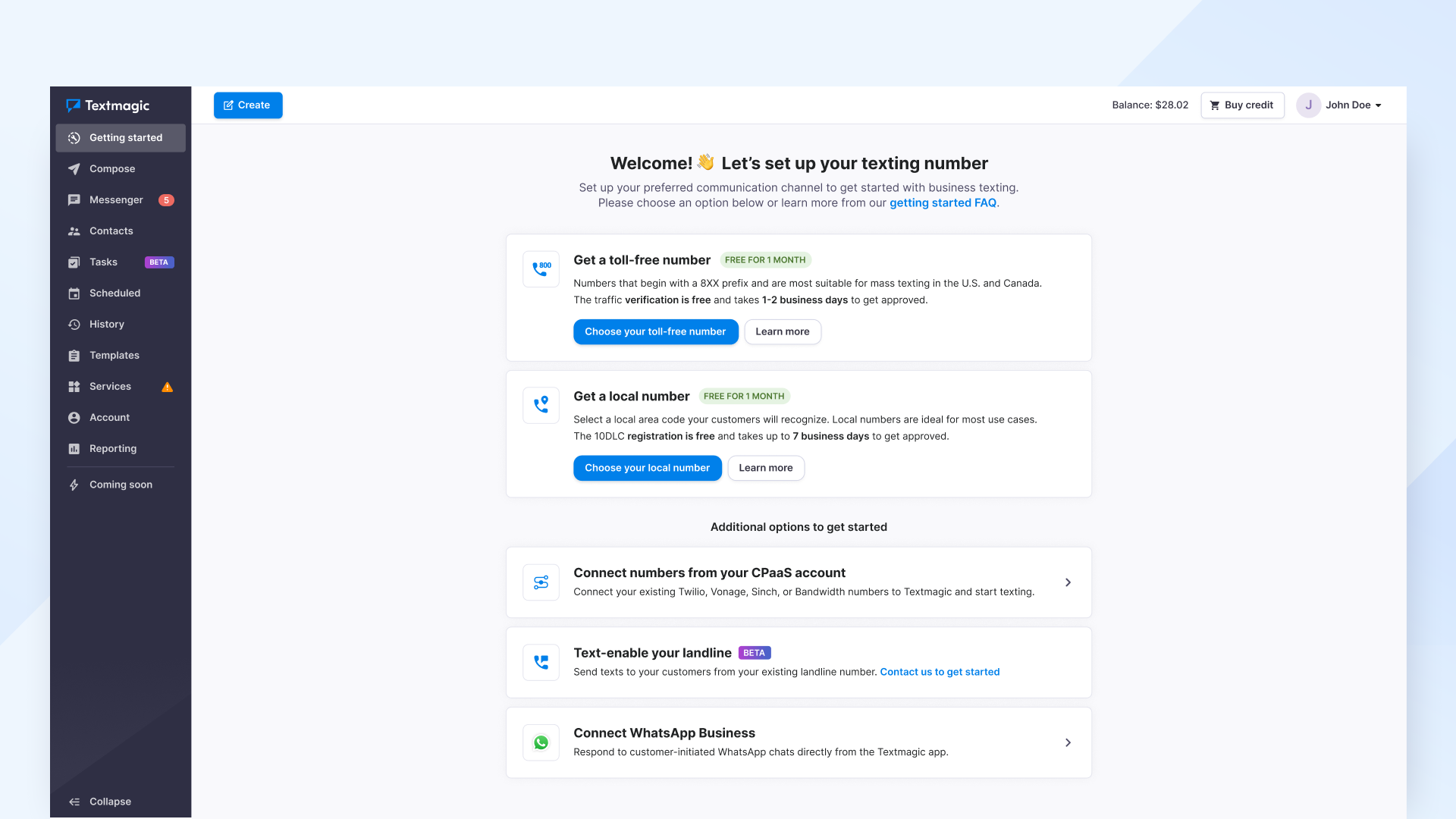Viewport: 1456px width, 819px height.
Task: Click Connect numbers from your CPaaS account heading
Action: [709, 573]
